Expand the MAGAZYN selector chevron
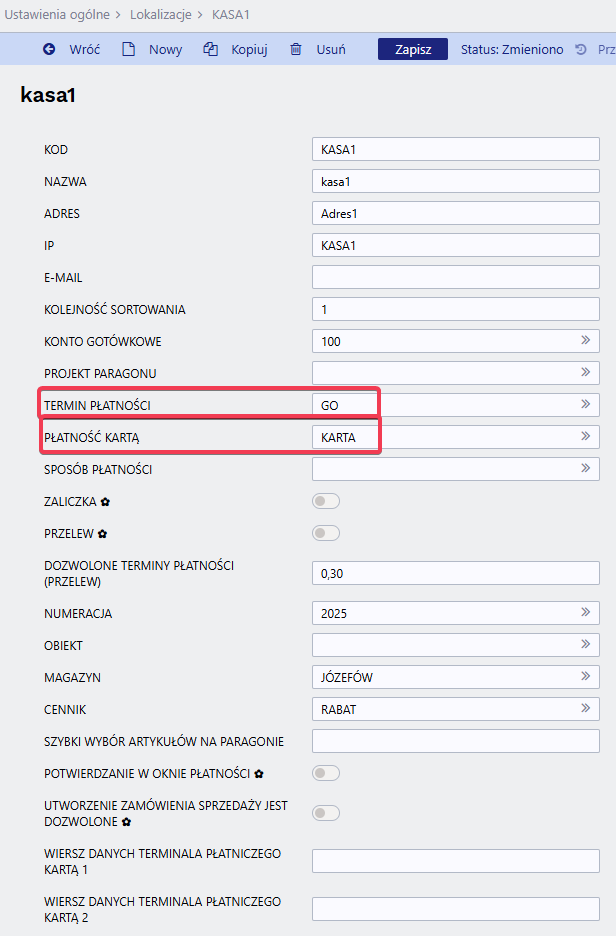Screen dimensions: 616x936 tap(585, 677)
